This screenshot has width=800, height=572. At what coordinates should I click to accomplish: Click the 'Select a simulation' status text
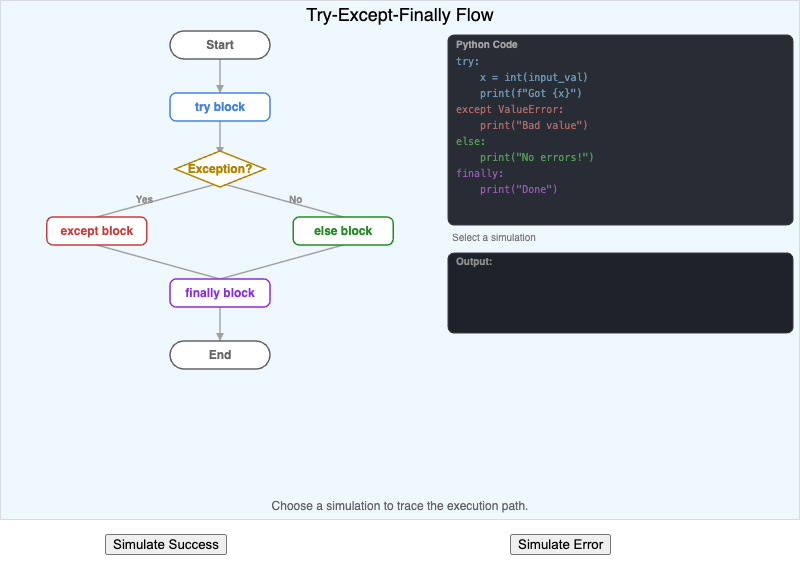coord(494,238)
